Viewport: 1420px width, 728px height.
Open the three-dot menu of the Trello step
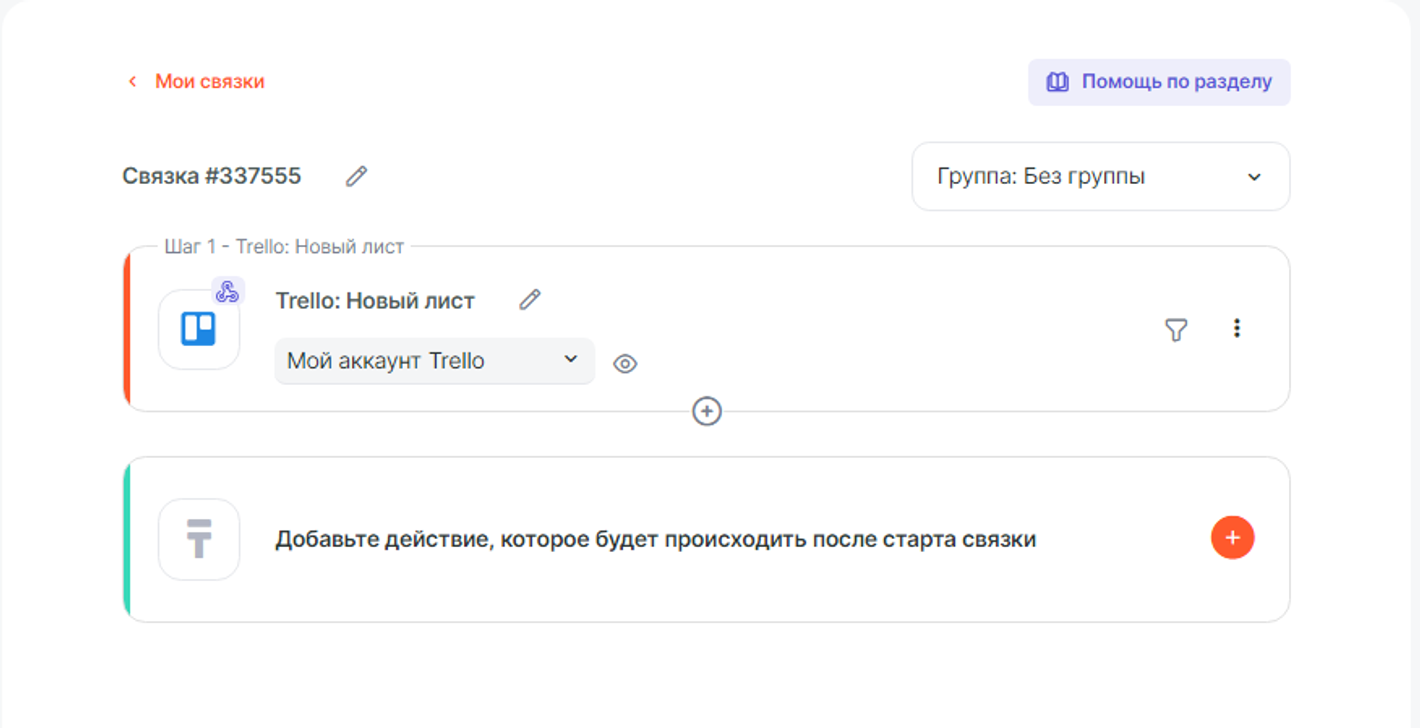click(x=1237, y=328)
